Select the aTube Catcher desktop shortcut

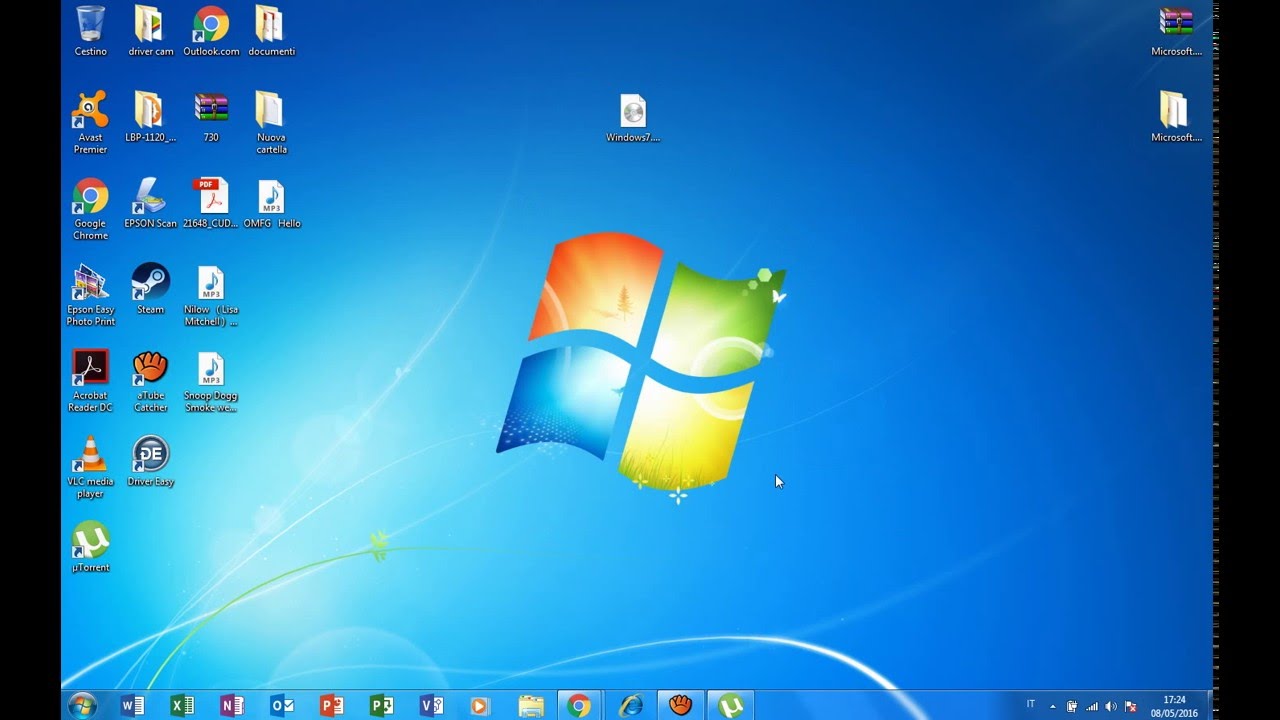coord(150,380)
